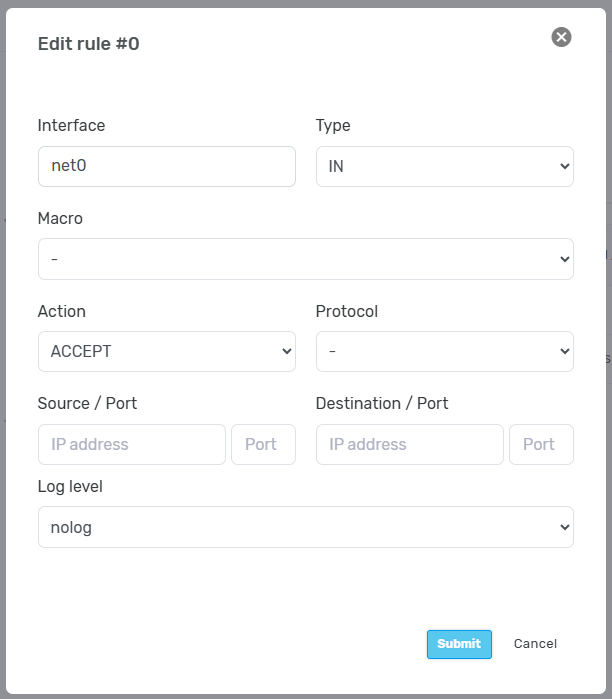The width and height of the screenshot is (612, 699).
Task: Open the Log level dropdown showing nolog
Action: pyautogui.click(x=305, y=527)
